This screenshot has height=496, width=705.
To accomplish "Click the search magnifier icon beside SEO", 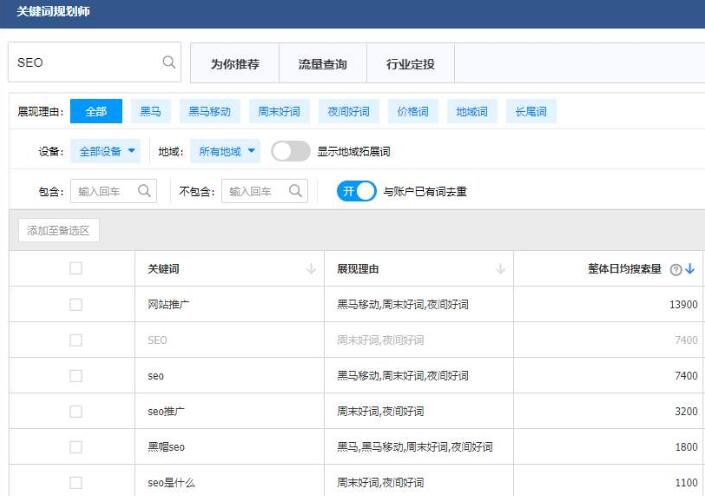I will coord(168,62).
